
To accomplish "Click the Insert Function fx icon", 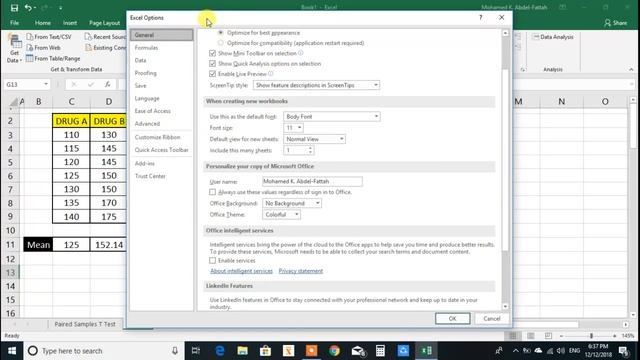I will click(107, 84).
